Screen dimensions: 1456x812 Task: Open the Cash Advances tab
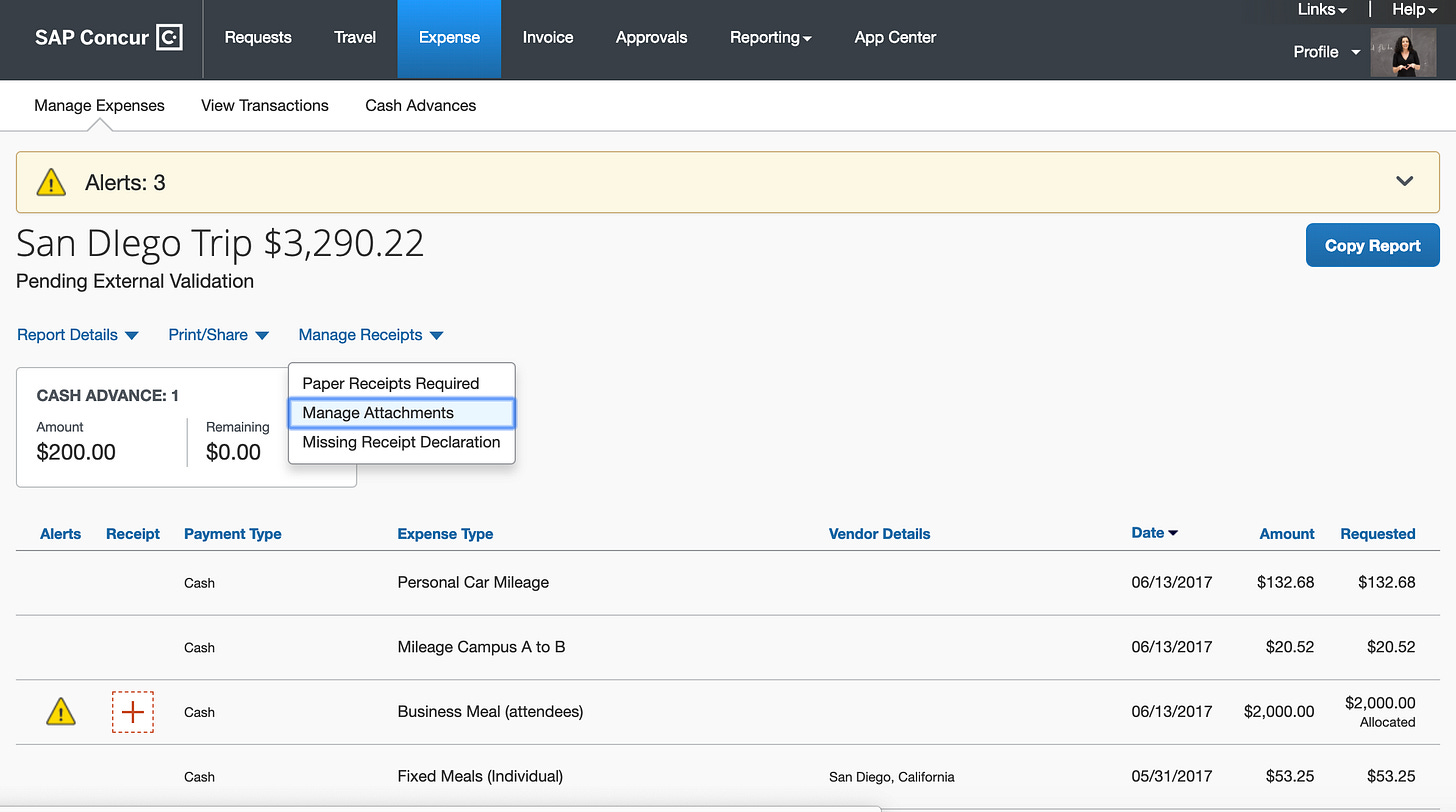(x=420, y=105)
